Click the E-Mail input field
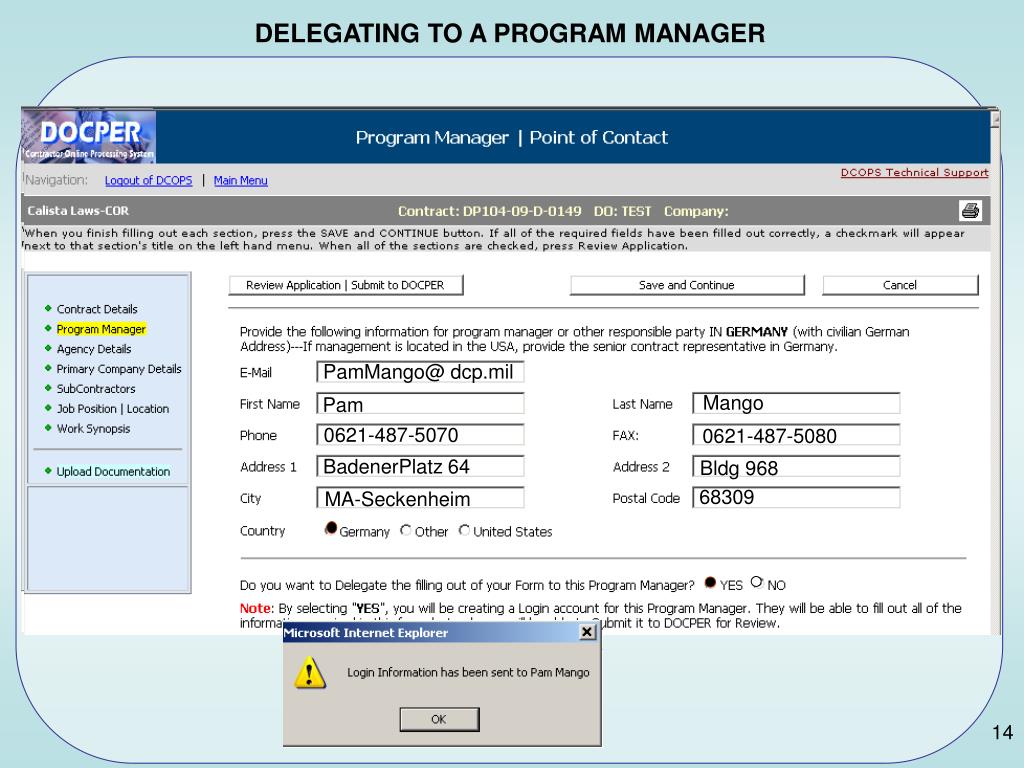Viewport: 1024px width, 768px height. [420, 372]
